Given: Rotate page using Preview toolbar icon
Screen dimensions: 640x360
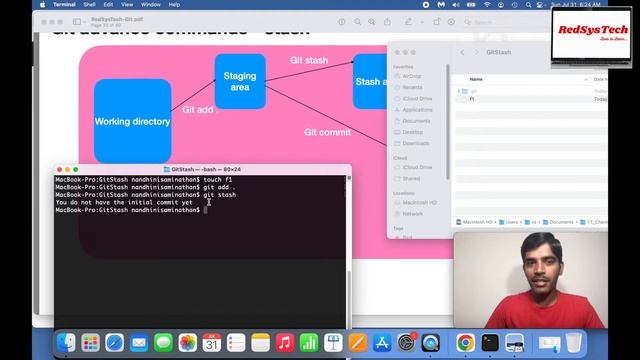Looking at the screenshot, I should point(436,22).
